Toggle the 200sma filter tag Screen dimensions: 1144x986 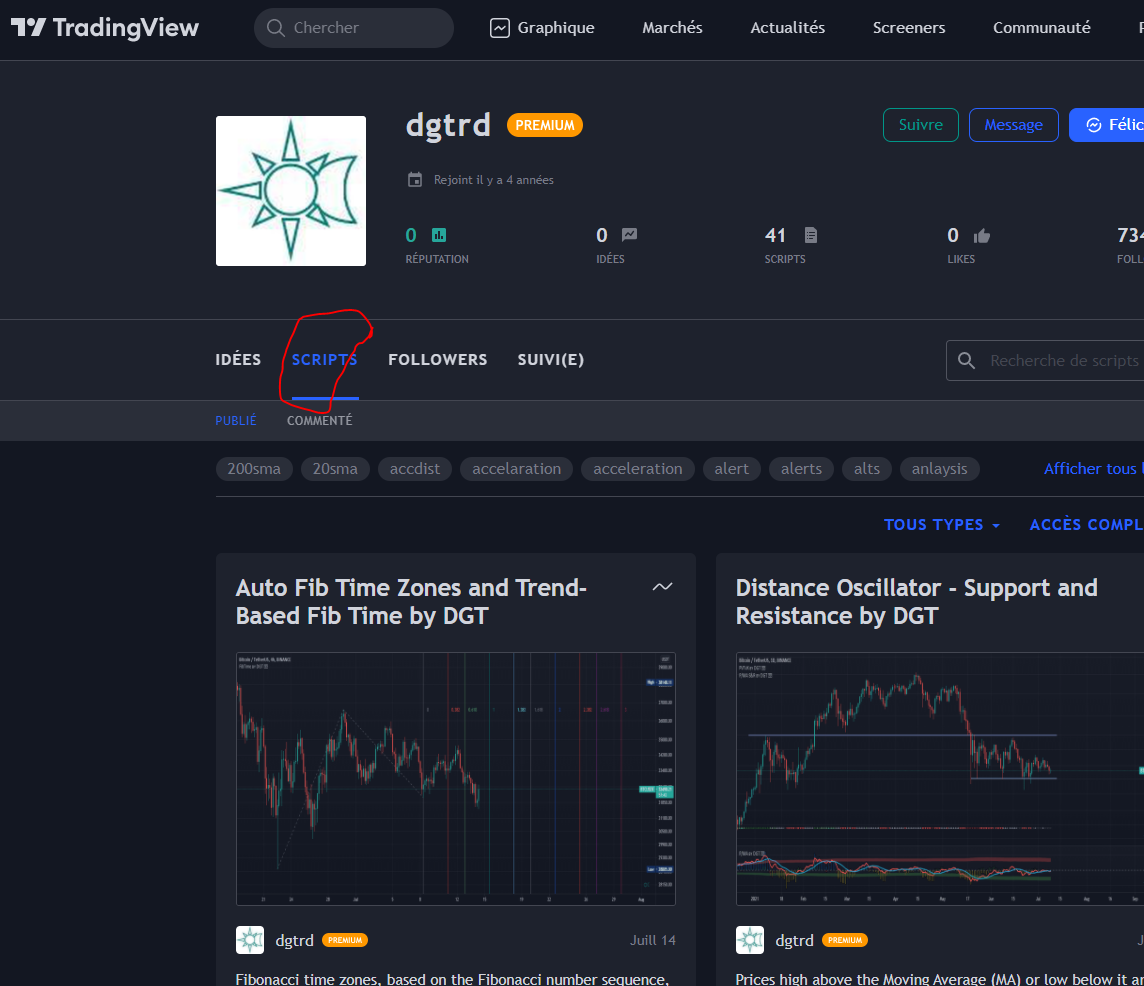pyautogui.click(x=254, y=468)
